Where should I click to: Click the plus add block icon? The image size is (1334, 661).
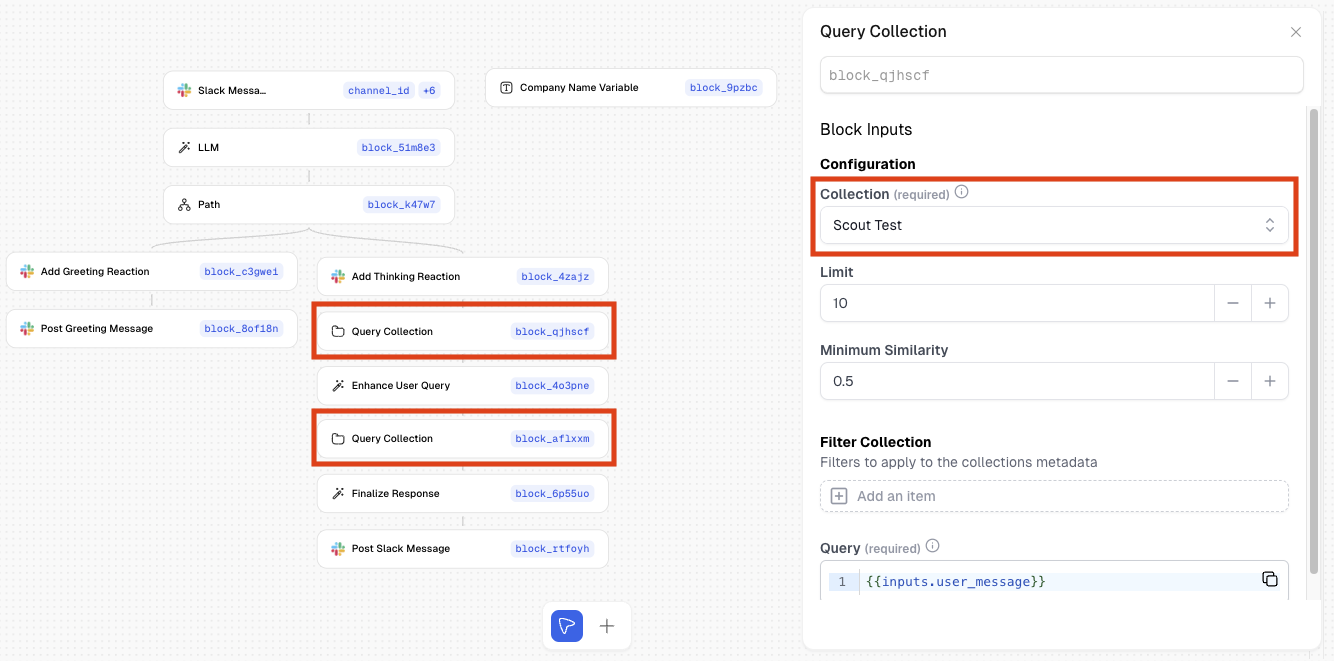[607, 626]
